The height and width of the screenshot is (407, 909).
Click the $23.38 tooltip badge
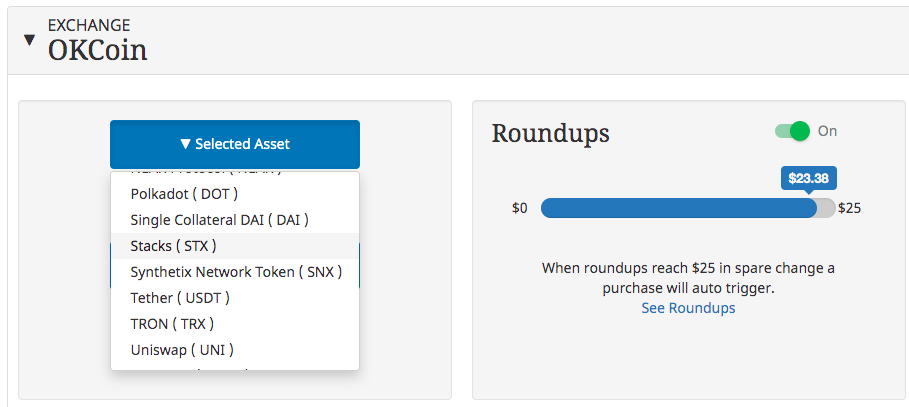pos(809,178)
